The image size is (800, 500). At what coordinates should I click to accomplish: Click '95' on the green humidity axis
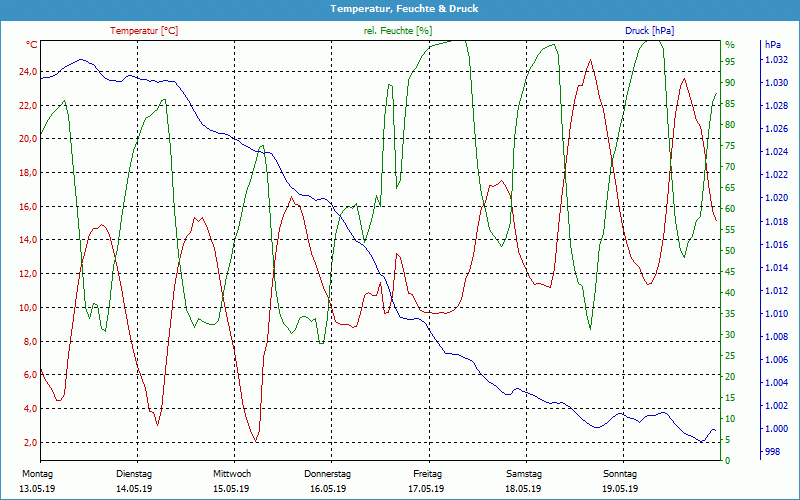point(730,62)
